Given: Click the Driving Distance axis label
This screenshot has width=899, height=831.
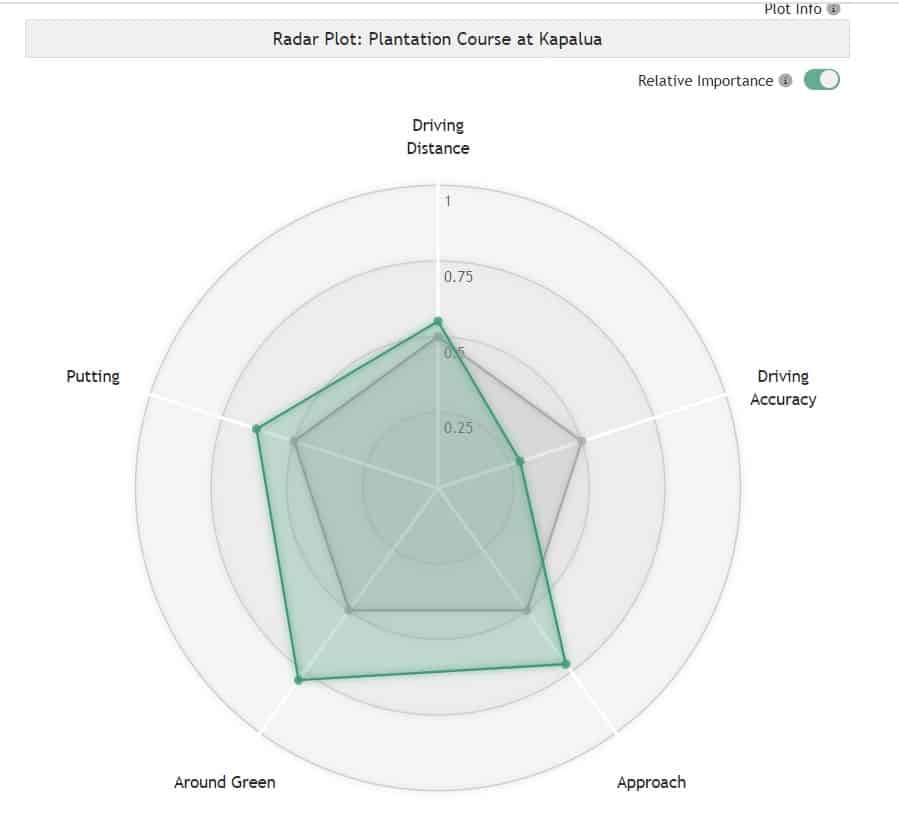Looking at the screenshot, I should (438, 136).
